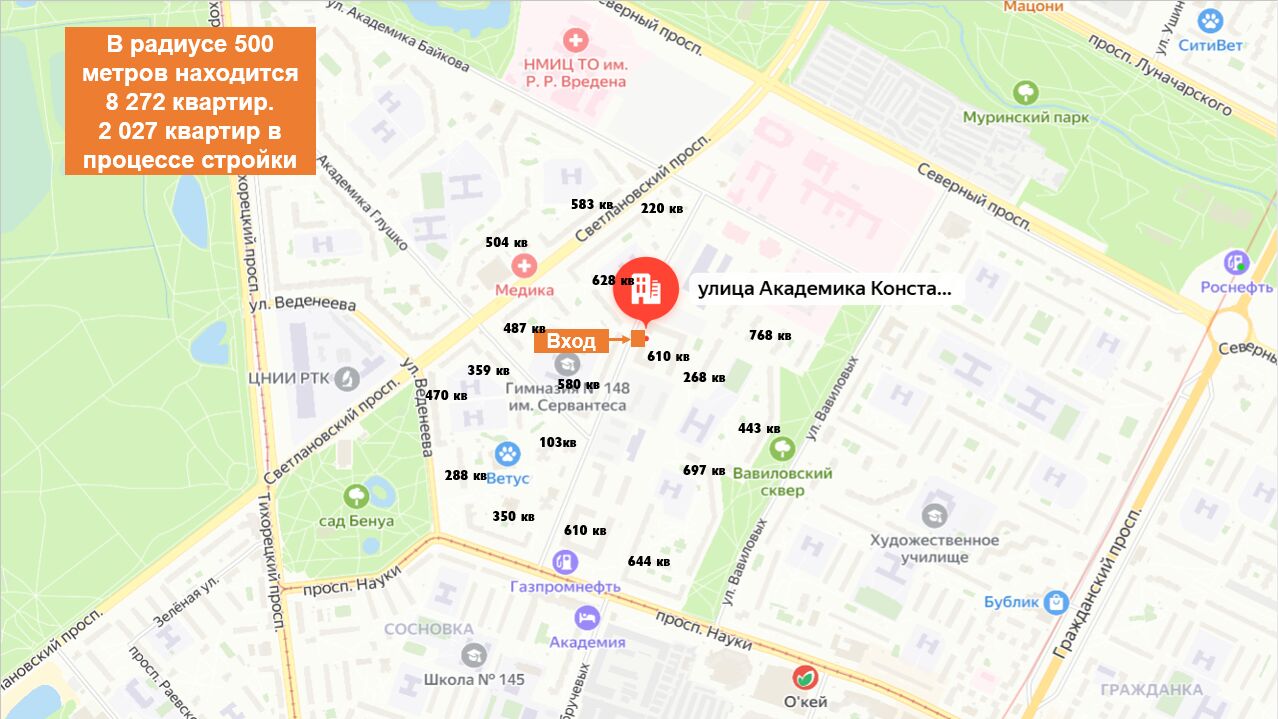Select the ЦНИИ РТК map marker
The image size is (1278, 719).
click(347, 378)
